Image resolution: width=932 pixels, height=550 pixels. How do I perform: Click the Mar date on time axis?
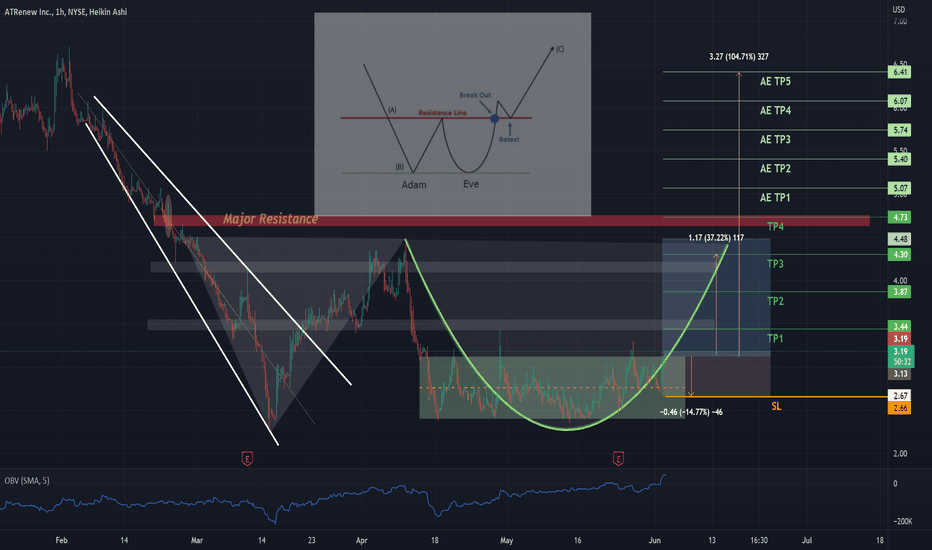pyautogui.click(x=197, y=540)
